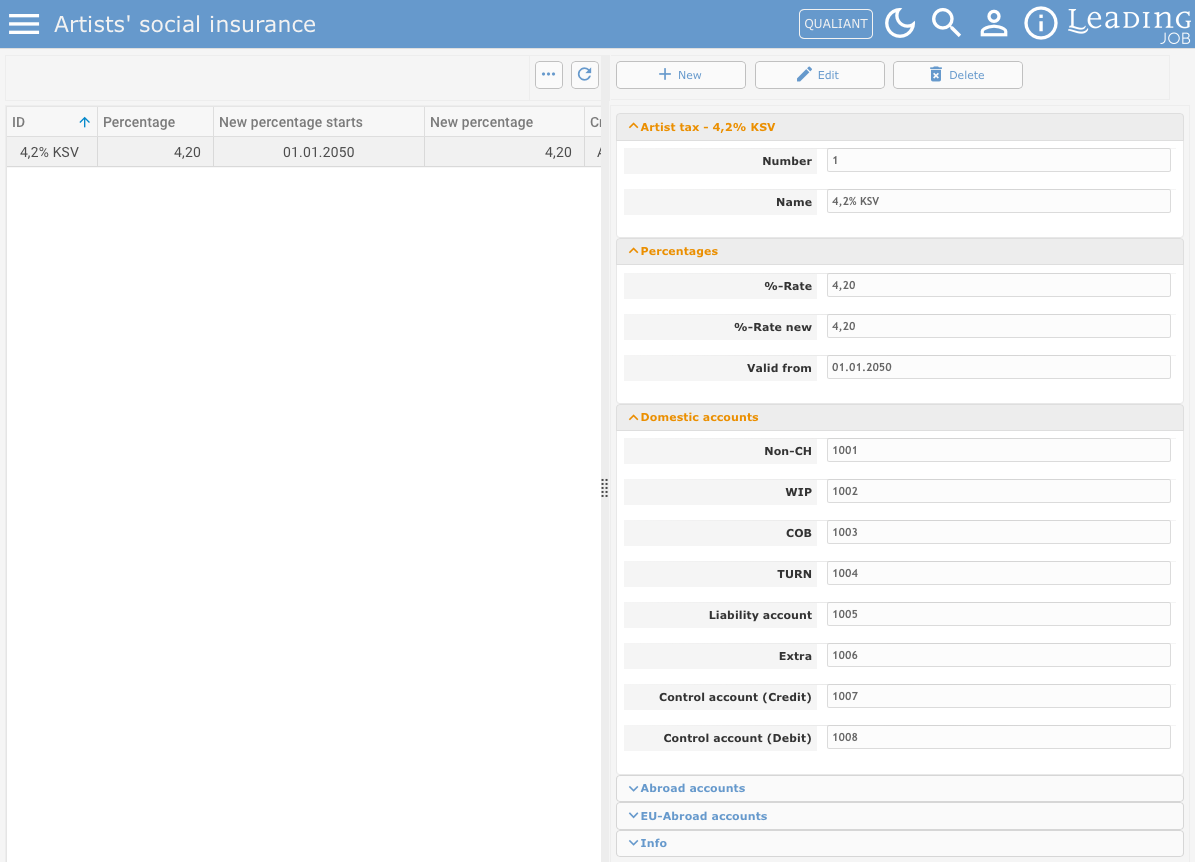The height and width of the screenshot is (862, 1195).
Task: Click the Liability account label
Action: coord(760,615)
